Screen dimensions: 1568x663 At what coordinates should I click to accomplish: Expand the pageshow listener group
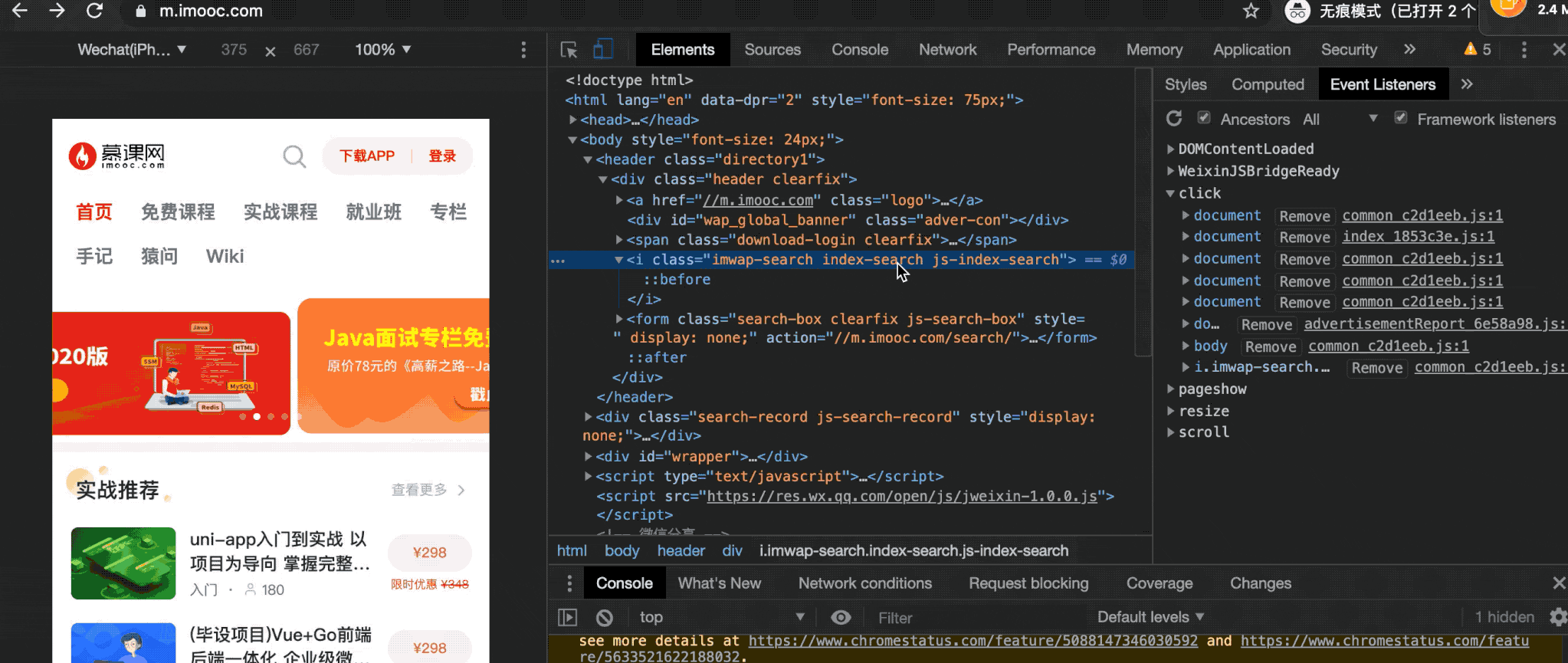[1170, 389]
